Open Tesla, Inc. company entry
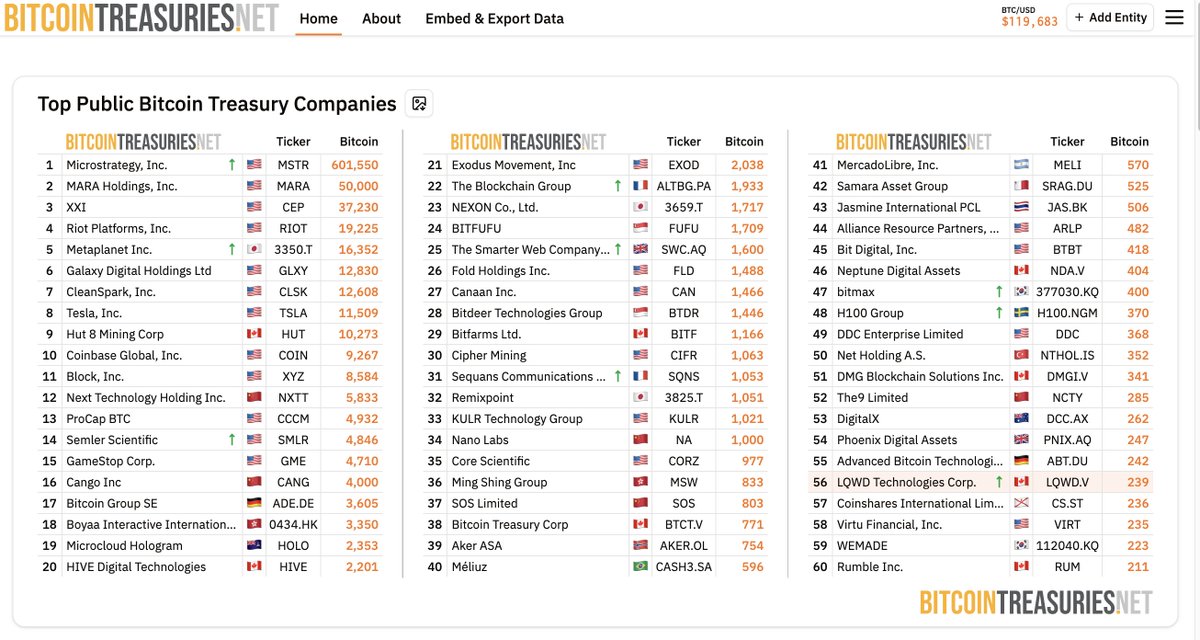 [94, 313]
